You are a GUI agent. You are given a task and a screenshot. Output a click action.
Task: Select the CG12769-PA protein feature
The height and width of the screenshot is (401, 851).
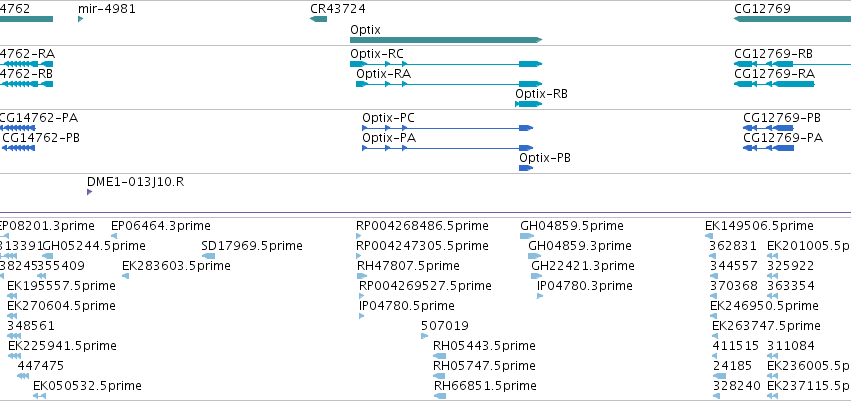[x=769, y=148]
